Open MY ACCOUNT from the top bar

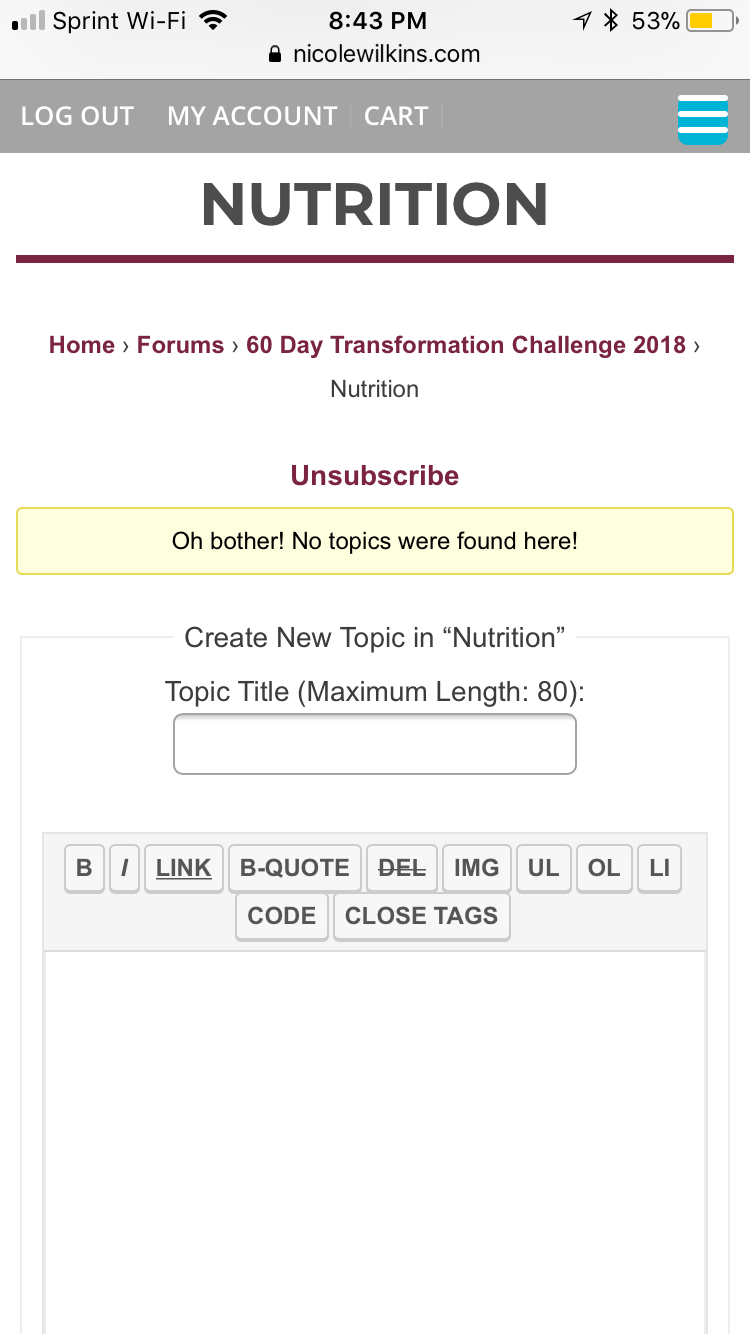point(252,116)
